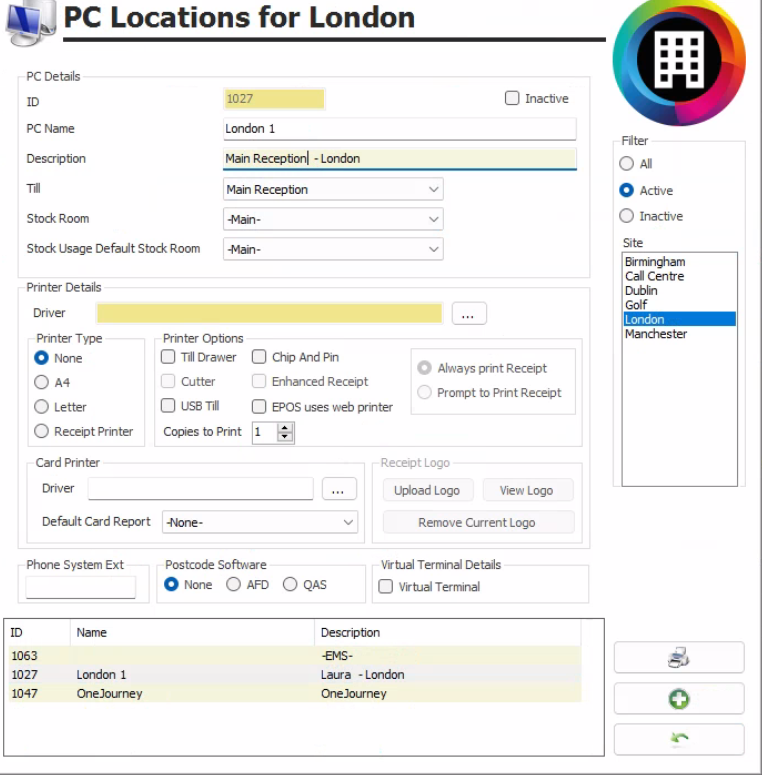Click the colorful building logo
The width and height of the screenshot is (762, 775).
pyautogui.click(x=679, y=61)
